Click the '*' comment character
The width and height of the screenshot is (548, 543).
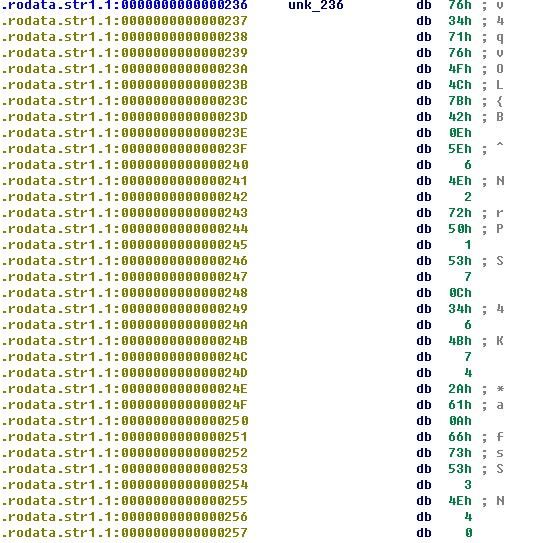[x=500, y=389]
